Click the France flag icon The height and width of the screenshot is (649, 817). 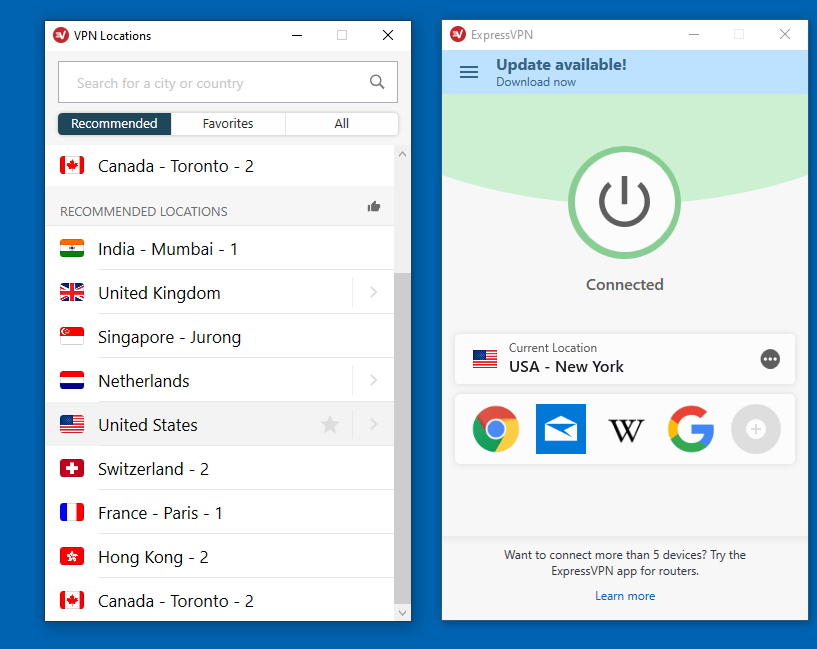click(x=72, y=512)
